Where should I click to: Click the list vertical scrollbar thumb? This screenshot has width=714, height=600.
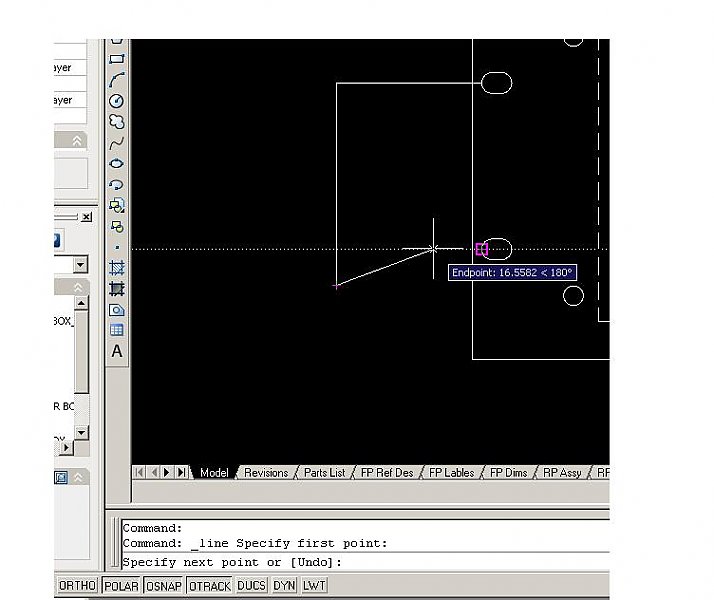81,351
